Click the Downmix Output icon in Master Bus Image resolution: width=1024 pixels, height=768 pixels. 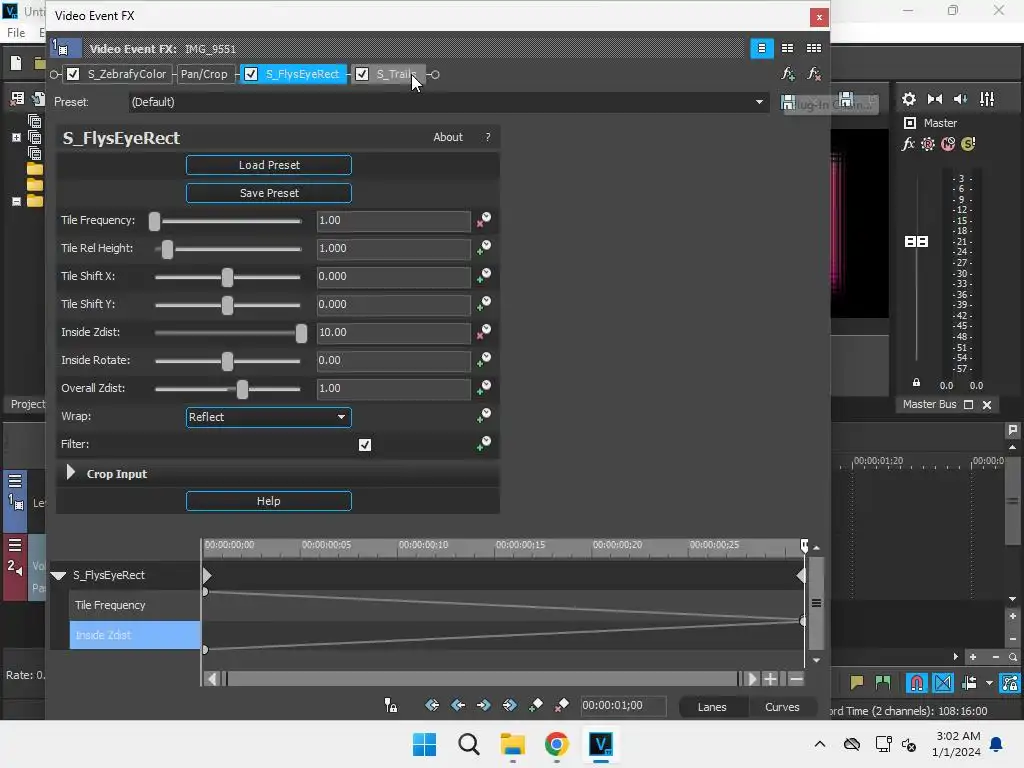point(935,99)
